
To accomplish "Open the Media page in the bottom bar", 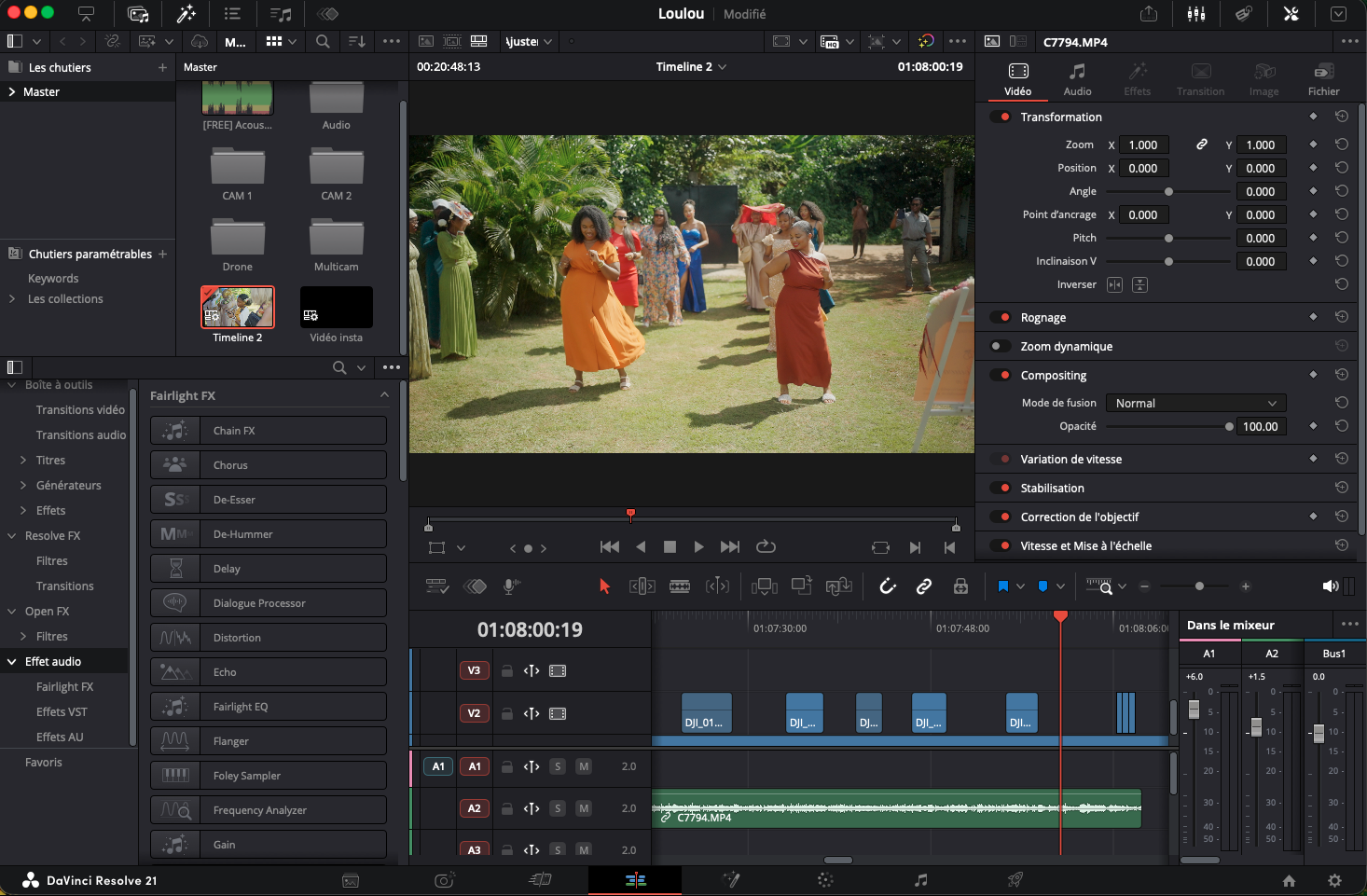I will (x=351, y=880).
